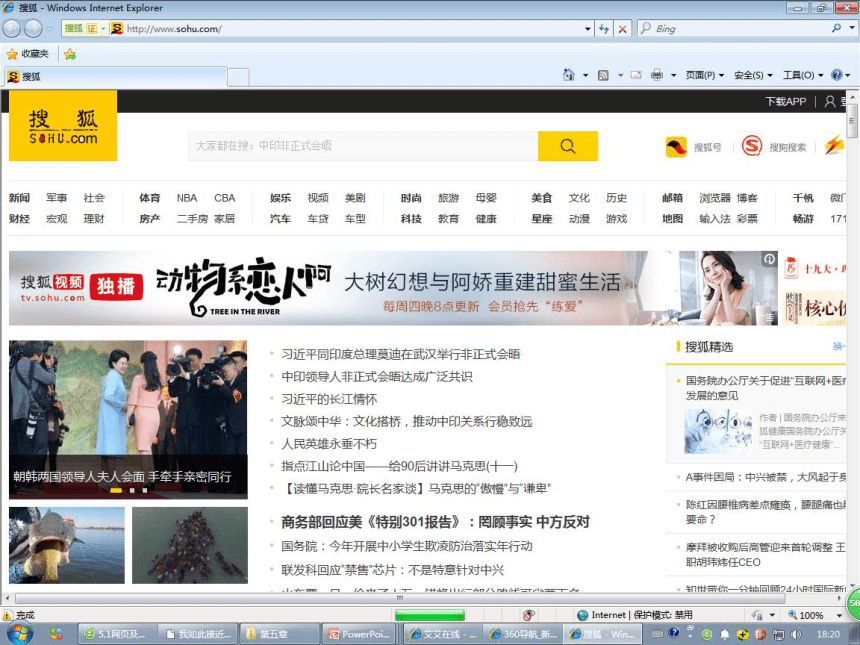The height and width of the screenshot is (645, 860).
Task: Click the ad info icon on banner
Action: [770, 259]
